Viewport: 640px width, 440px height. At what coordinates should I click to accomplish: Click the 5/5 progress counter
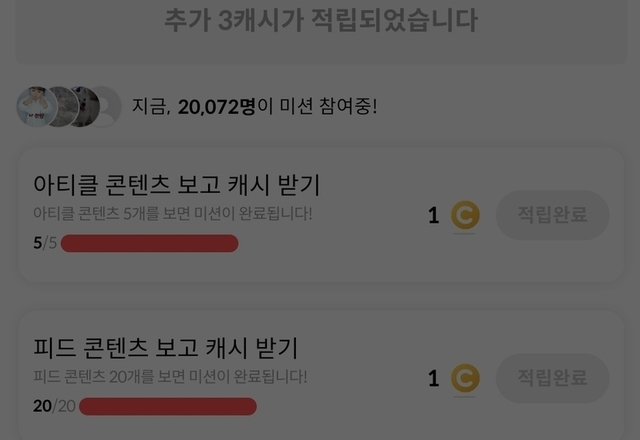pos(44,243)
